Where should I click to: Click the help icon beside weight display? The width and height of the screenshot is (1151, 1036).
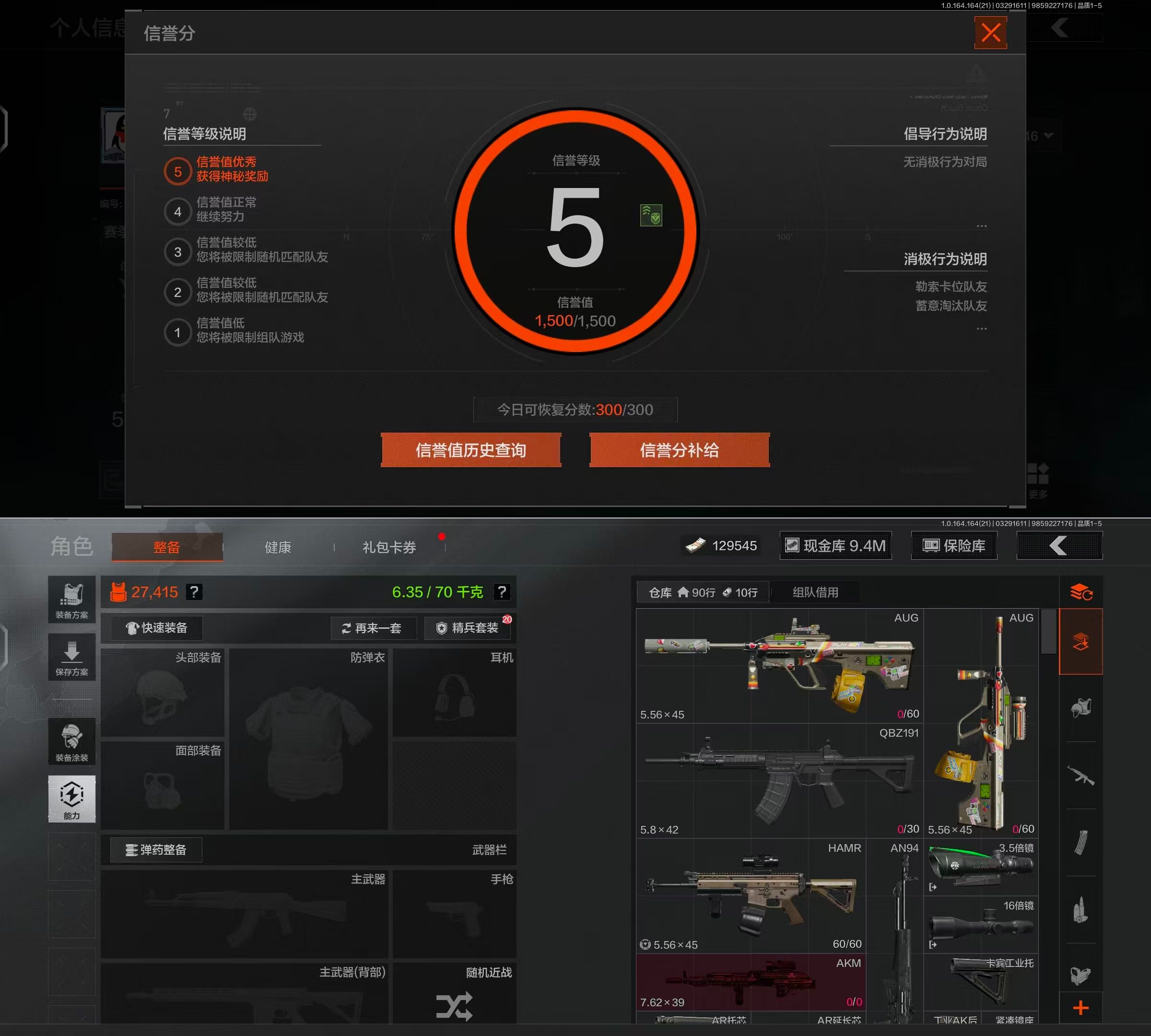click(x=502, y=592)
